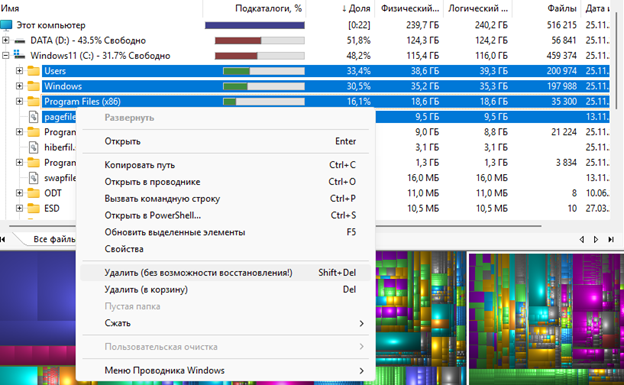This screenshot has height=385, width=624.
Task: Click the last tab arrow button
Action: click(x=611, y=239)
